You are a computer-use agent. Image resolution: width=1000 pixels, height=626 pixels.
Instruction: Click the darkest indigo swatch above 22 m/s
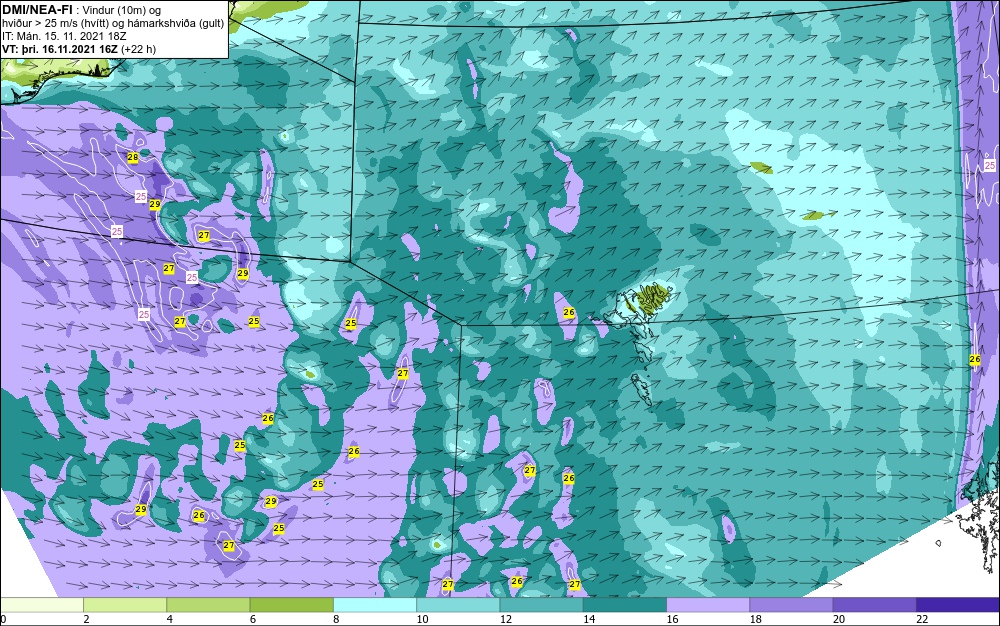tap(958, 605)
